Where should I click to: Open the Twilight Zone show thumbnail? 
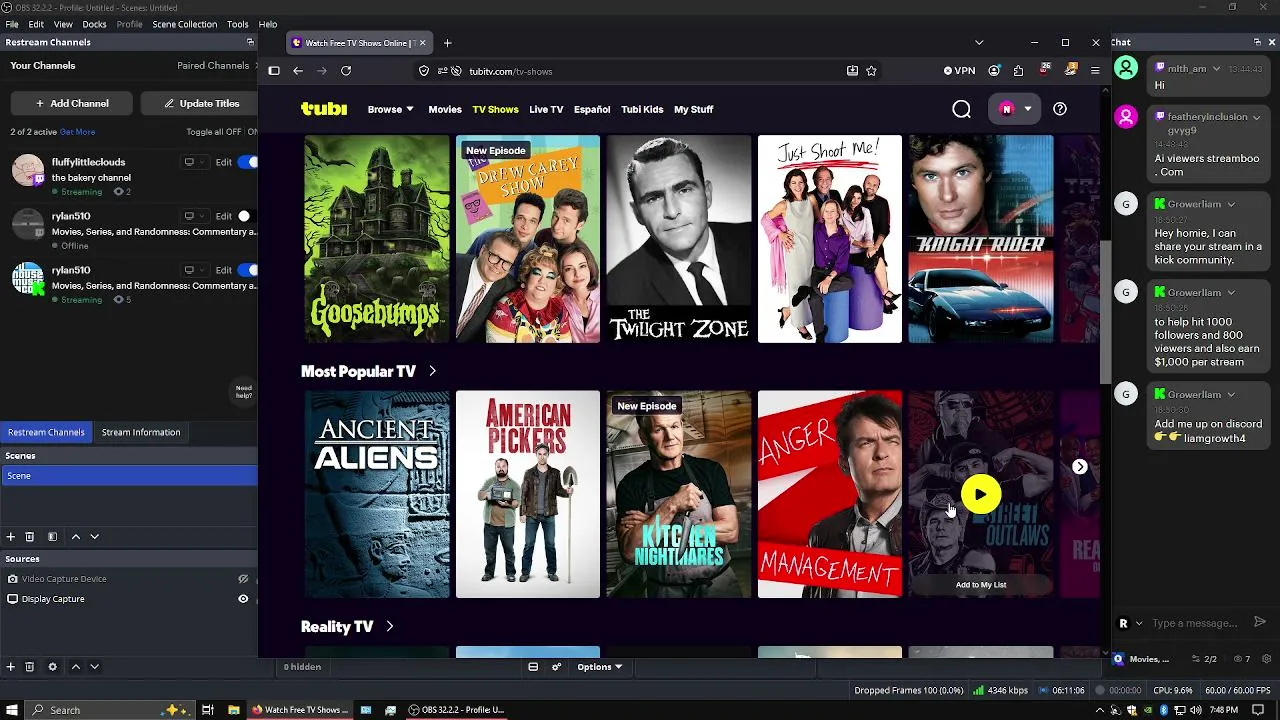[x=679, y=239]
